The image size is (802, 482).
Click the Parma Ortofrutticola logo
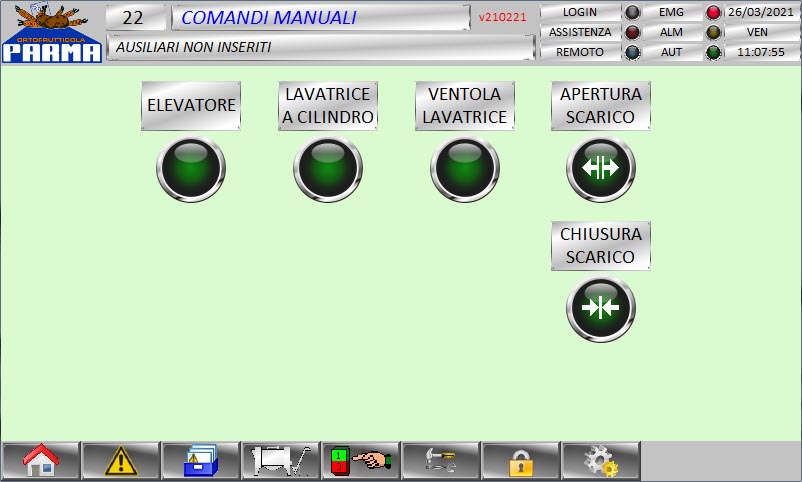(51, 33)
